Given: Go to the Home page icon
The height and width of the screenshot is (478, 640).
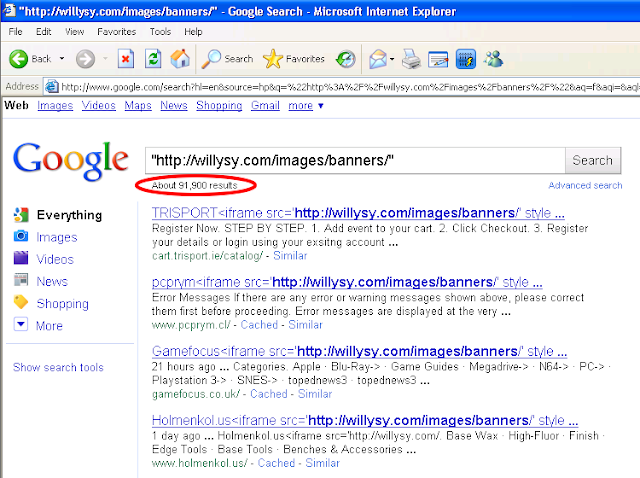Looking at the screenshot, I should (180, 59).
